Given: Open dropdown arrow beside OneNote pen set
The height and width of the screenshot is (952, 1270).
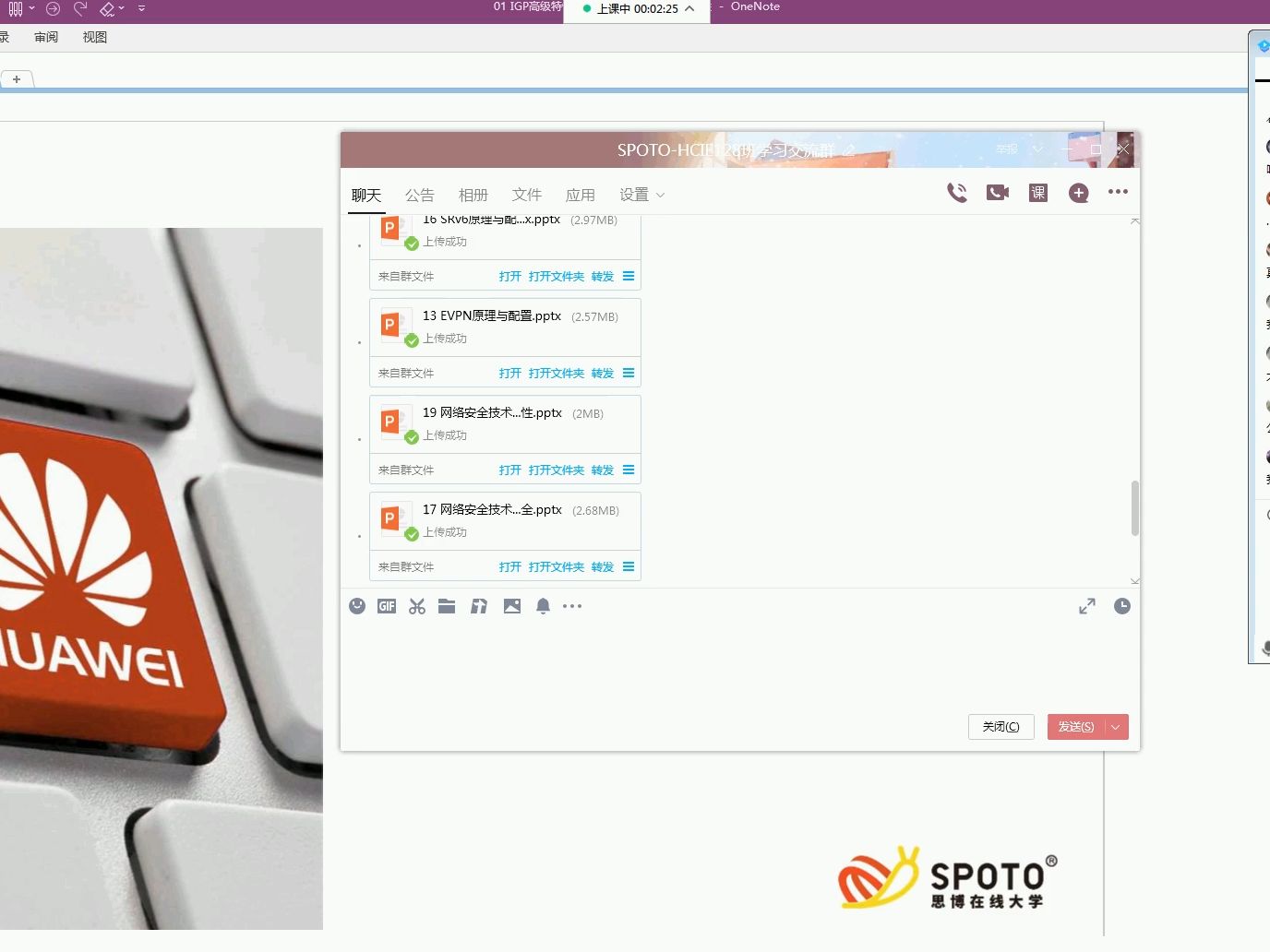Looking at the screenshot, I should tap(31, 8).
